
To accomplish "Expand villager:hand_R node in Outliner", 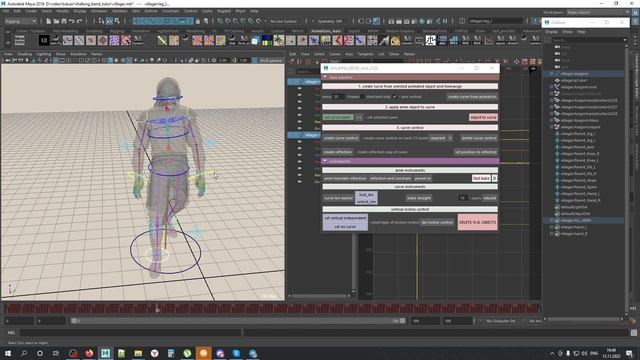I will point(551,233).
